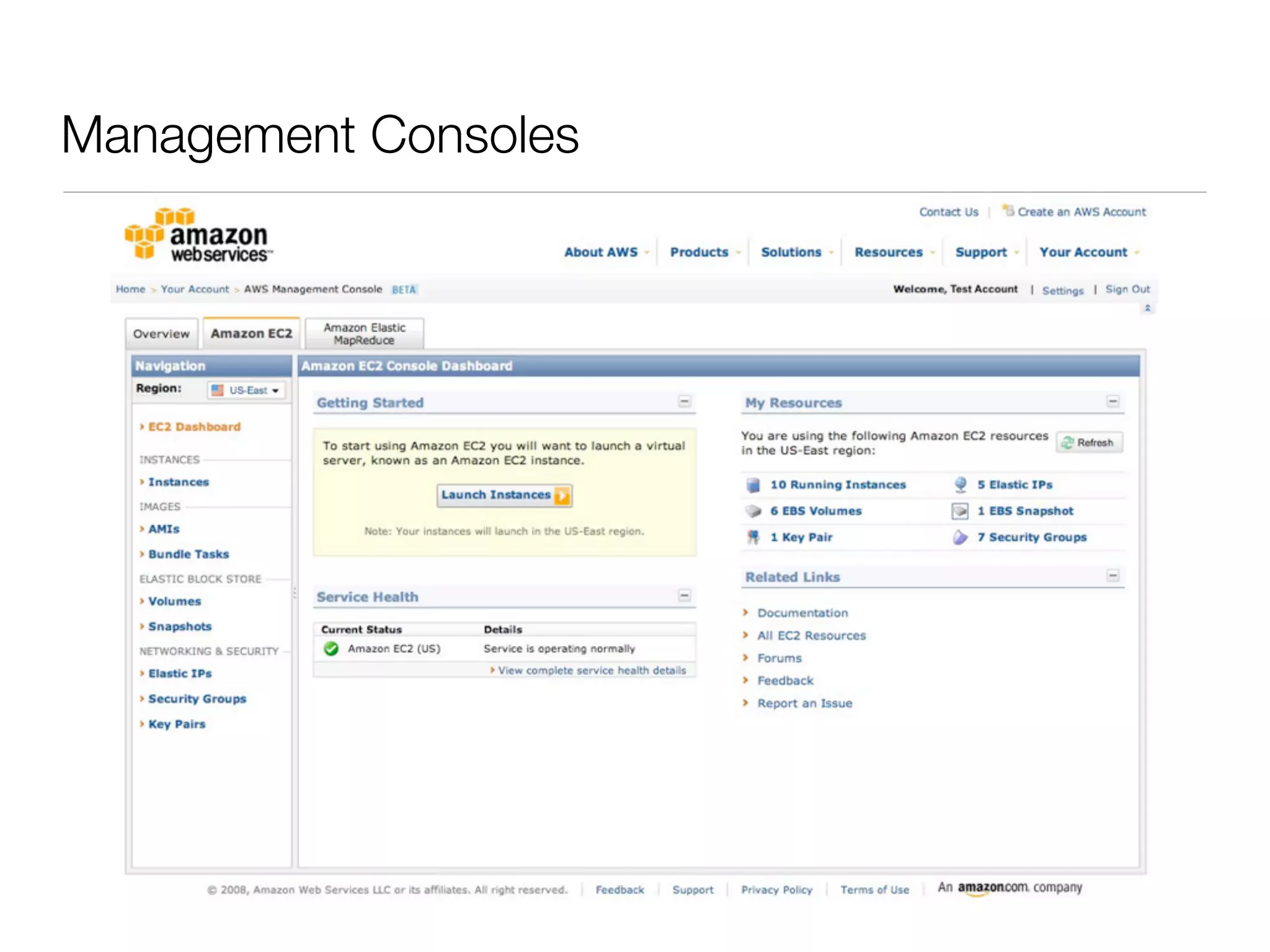This screenshot has width=1270, height=952.
Task: Open the About AWS dropdown menu
Action: pyautogui.click(x=606, y=252)
